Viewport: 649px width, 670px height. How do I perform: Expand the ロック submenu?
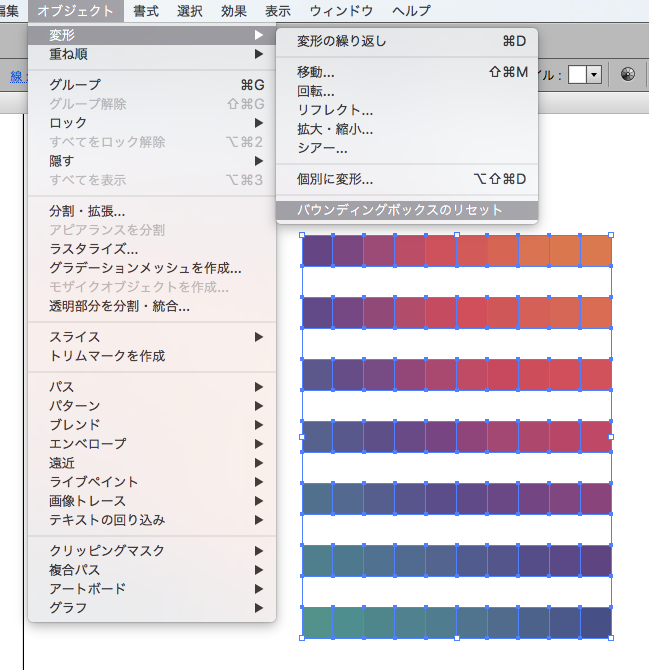point(152,123)
